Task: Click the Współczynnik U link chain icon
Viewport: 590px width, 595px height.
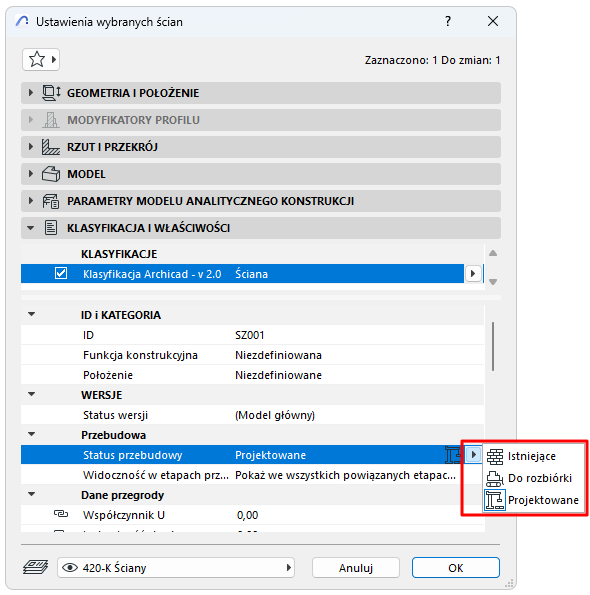Action: point(61,514)
